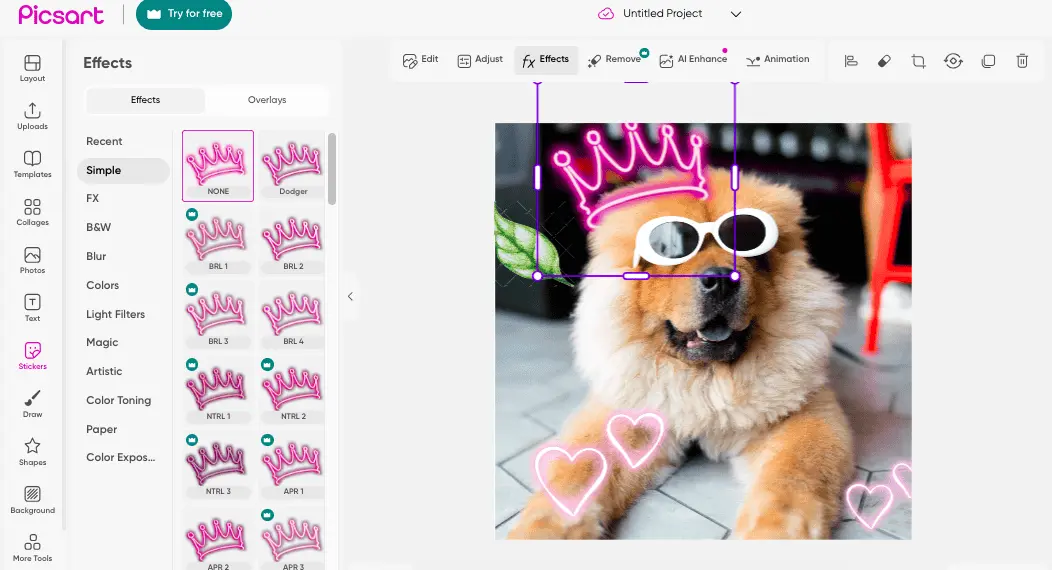Apply the NTRL 3 effect
Image resolution: width=1052 pixels, height=570 pixels.
[218, 466]
